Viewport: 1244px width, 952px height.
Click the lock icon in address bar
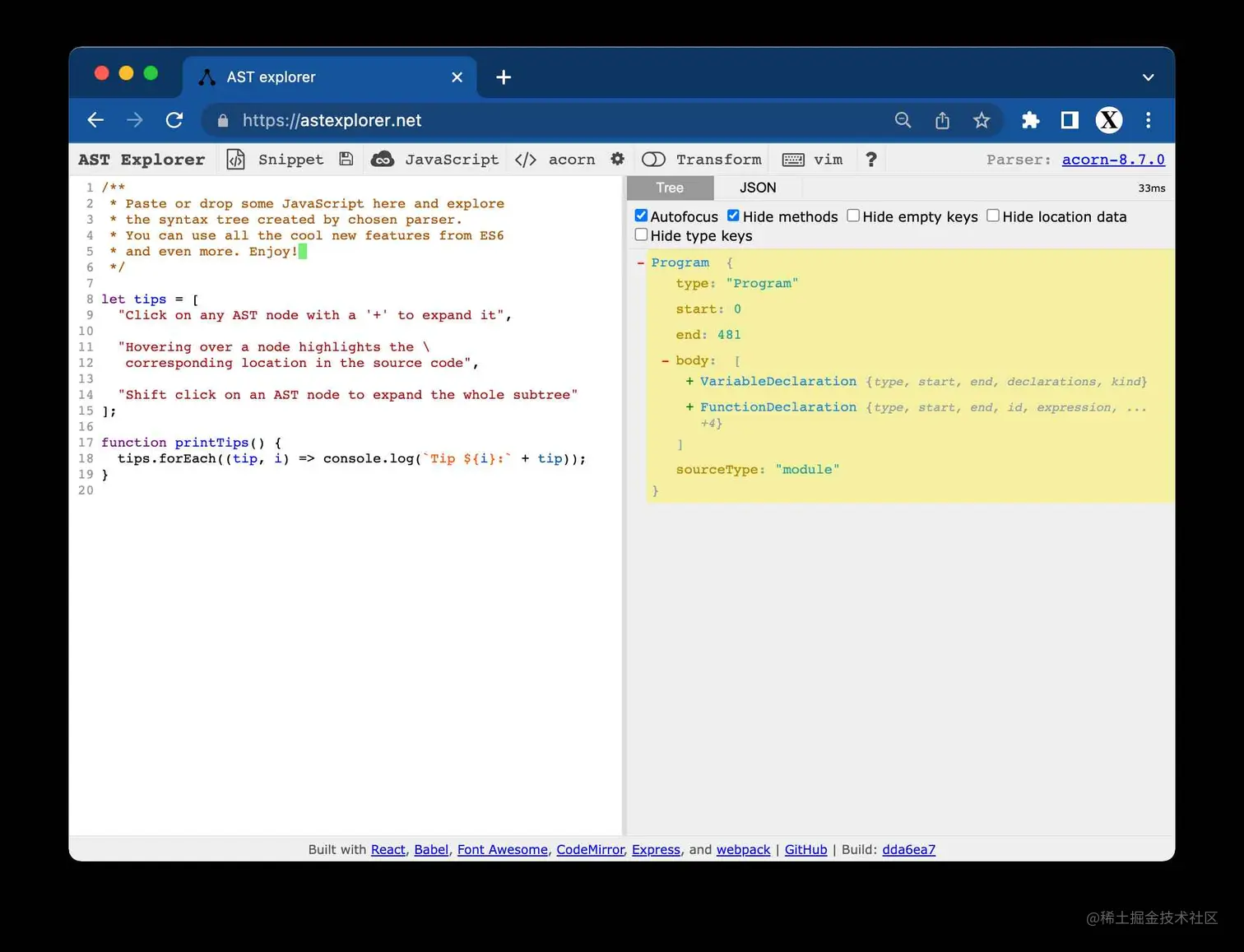223,121
